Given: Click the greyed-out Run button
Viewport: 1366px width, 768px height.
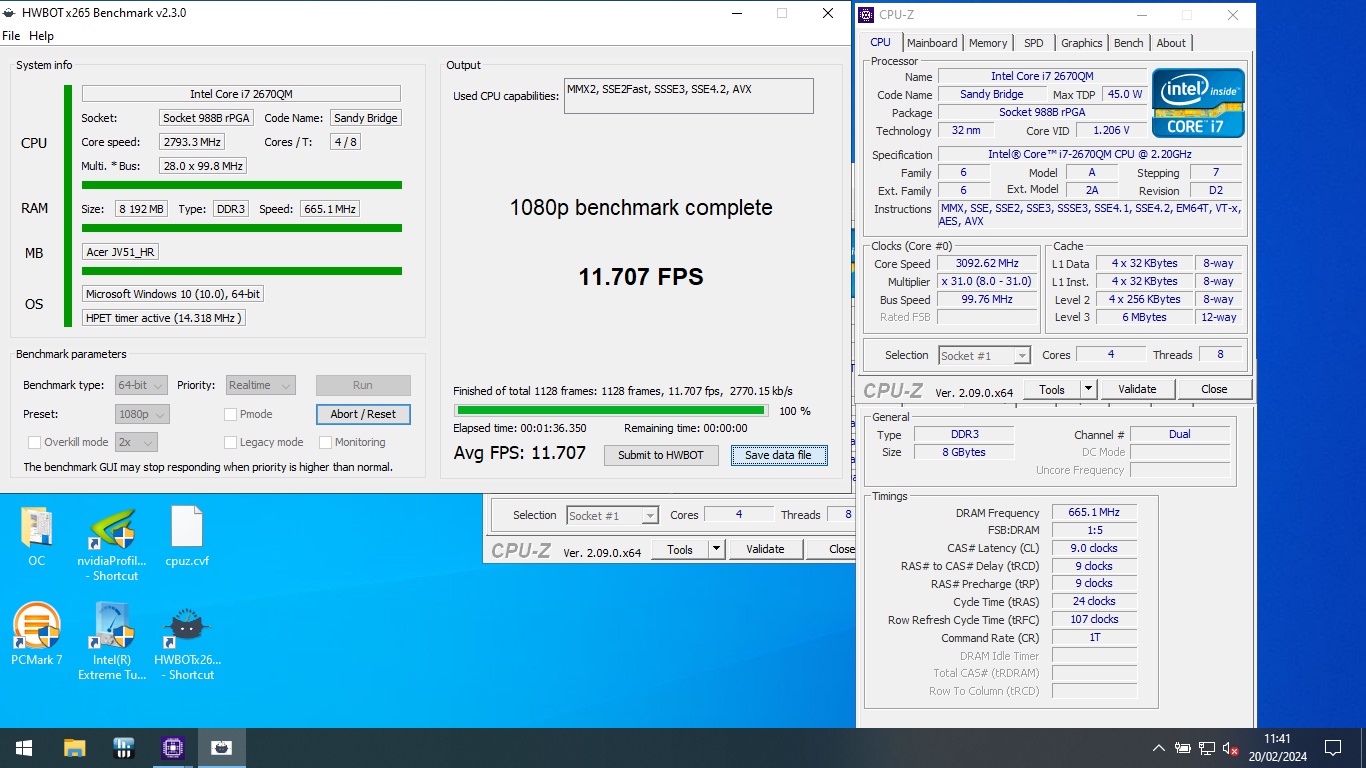Looking at the screenshot, I should point(363,385).
